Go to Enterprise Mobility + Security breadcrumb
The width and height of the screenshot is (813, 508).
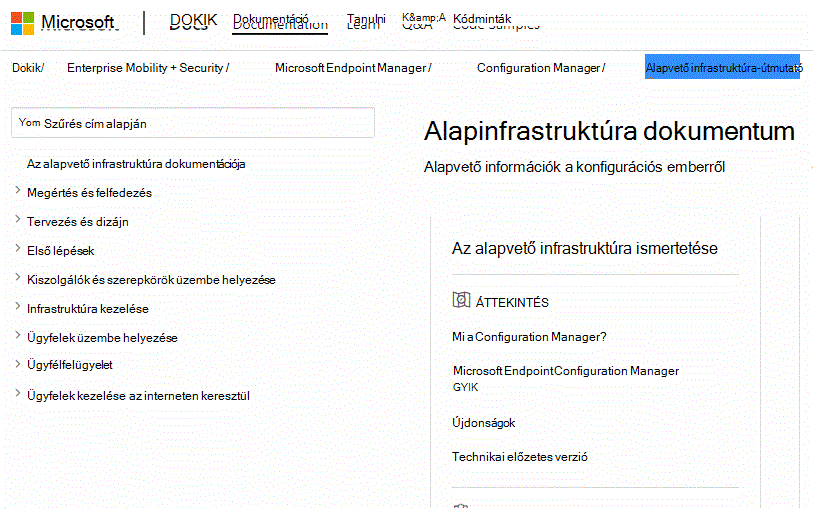pyautogui.click(x=148, y=68)
